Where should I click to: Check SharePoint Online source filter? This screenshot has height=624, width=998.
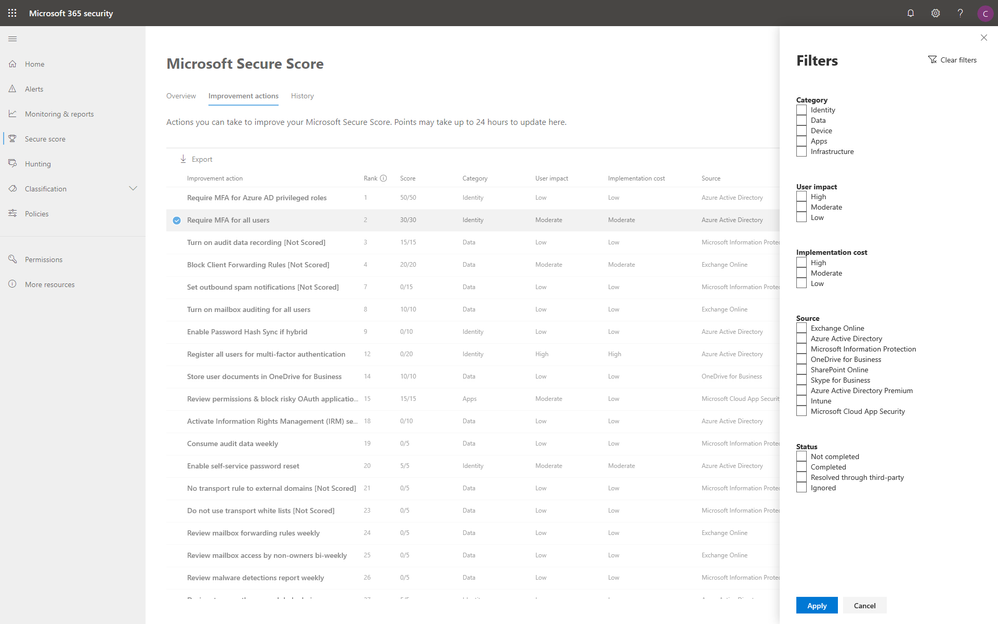click(x=801, y=370)
